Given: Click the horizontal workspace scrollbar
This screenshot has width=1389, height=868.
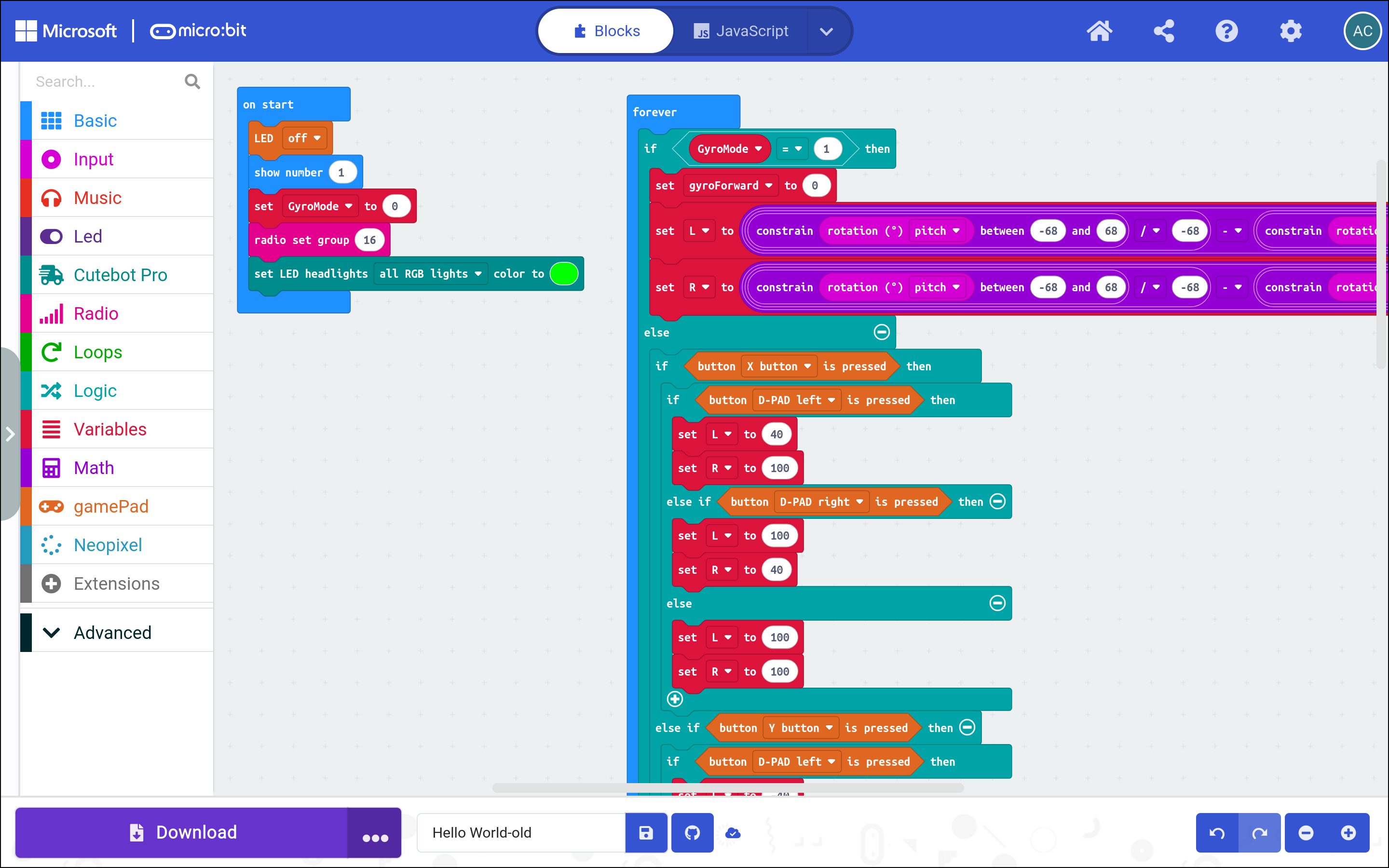Looking at the screenshot, I should (x=727, y=787).
